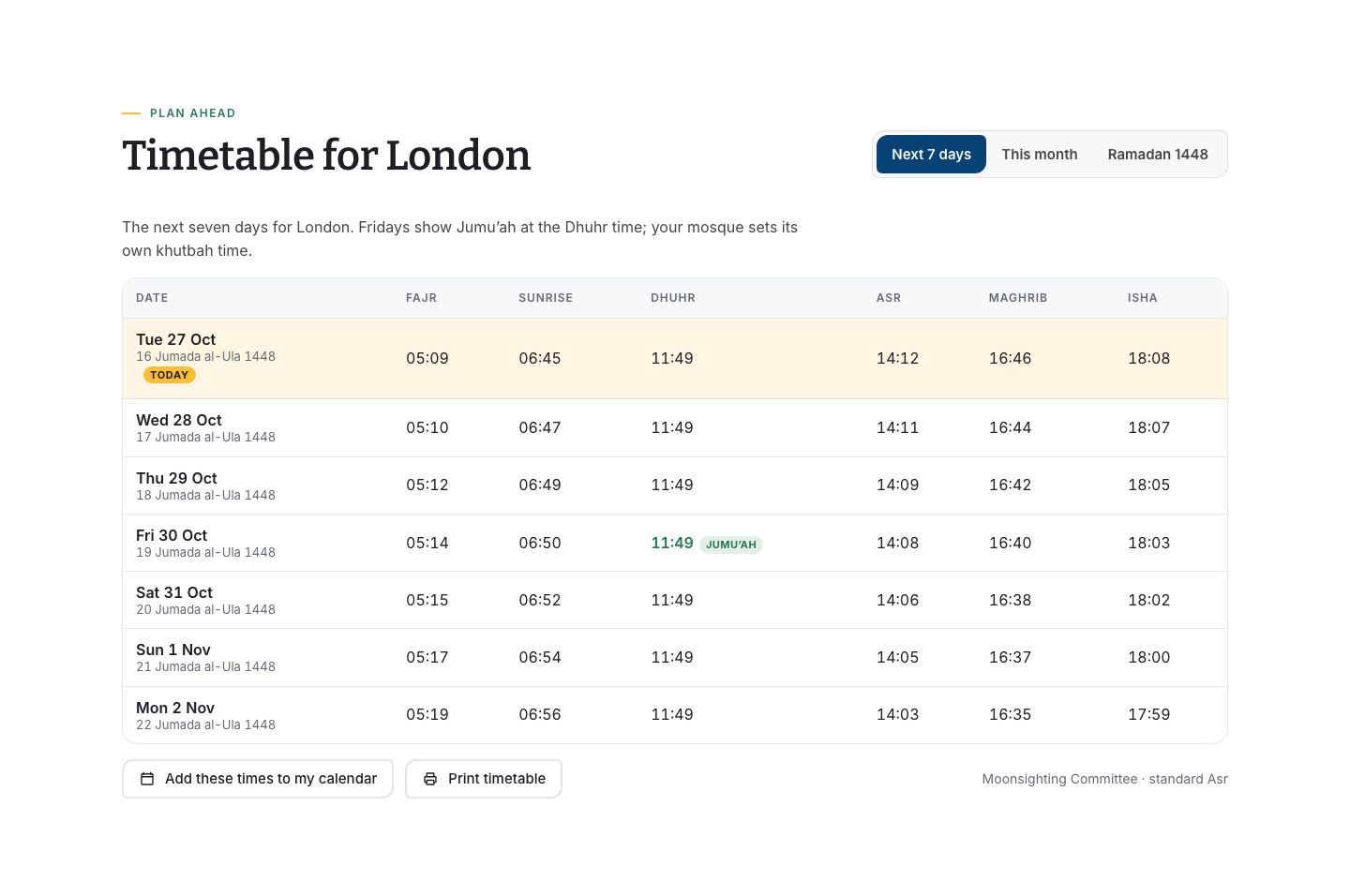Viewport: 1350px width, 896px height.
Task: Click Friday's Isha time 18:03
Action: [1149, 543]
